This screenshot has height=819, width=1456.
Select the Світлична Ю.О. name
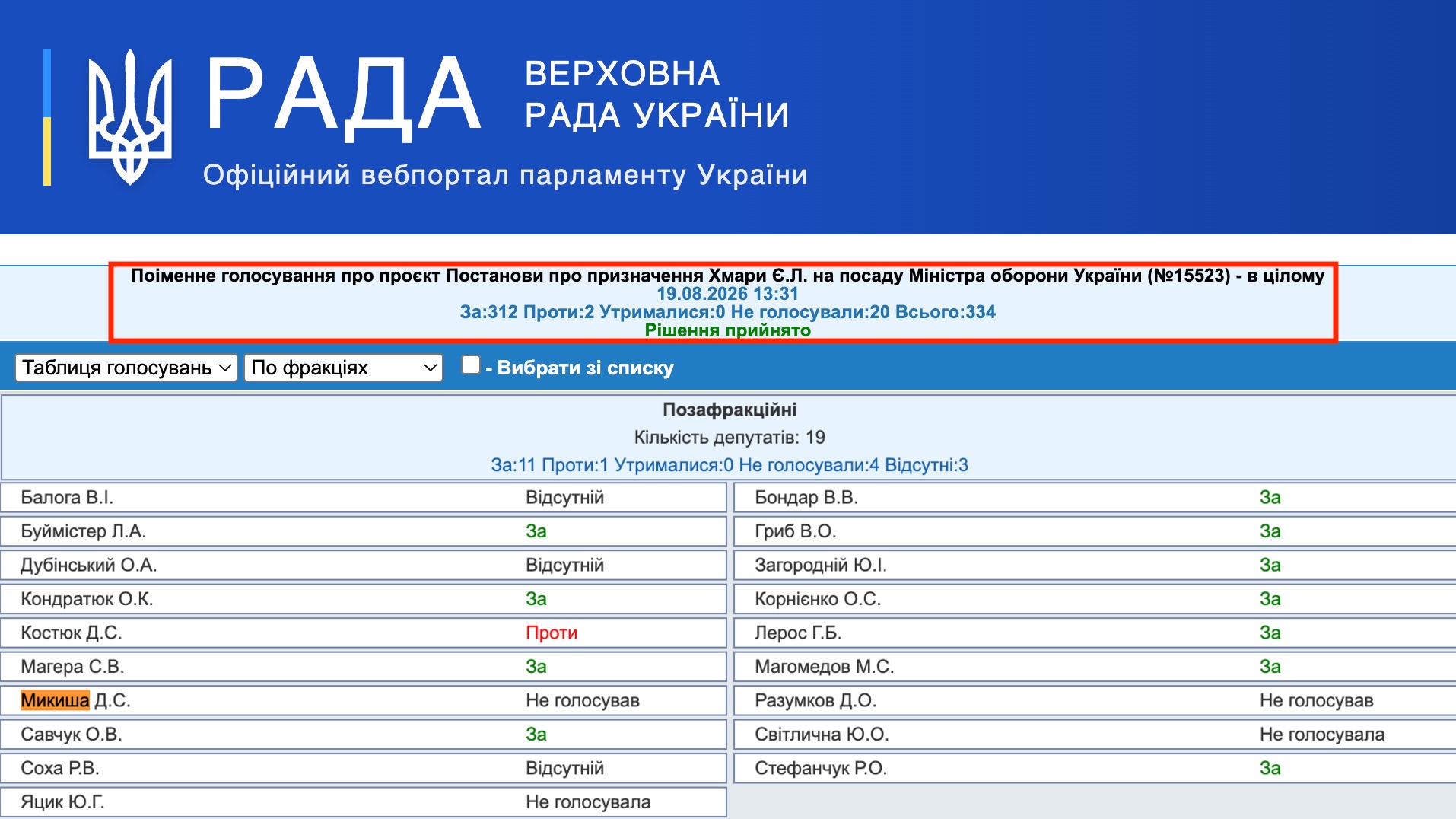822,735
